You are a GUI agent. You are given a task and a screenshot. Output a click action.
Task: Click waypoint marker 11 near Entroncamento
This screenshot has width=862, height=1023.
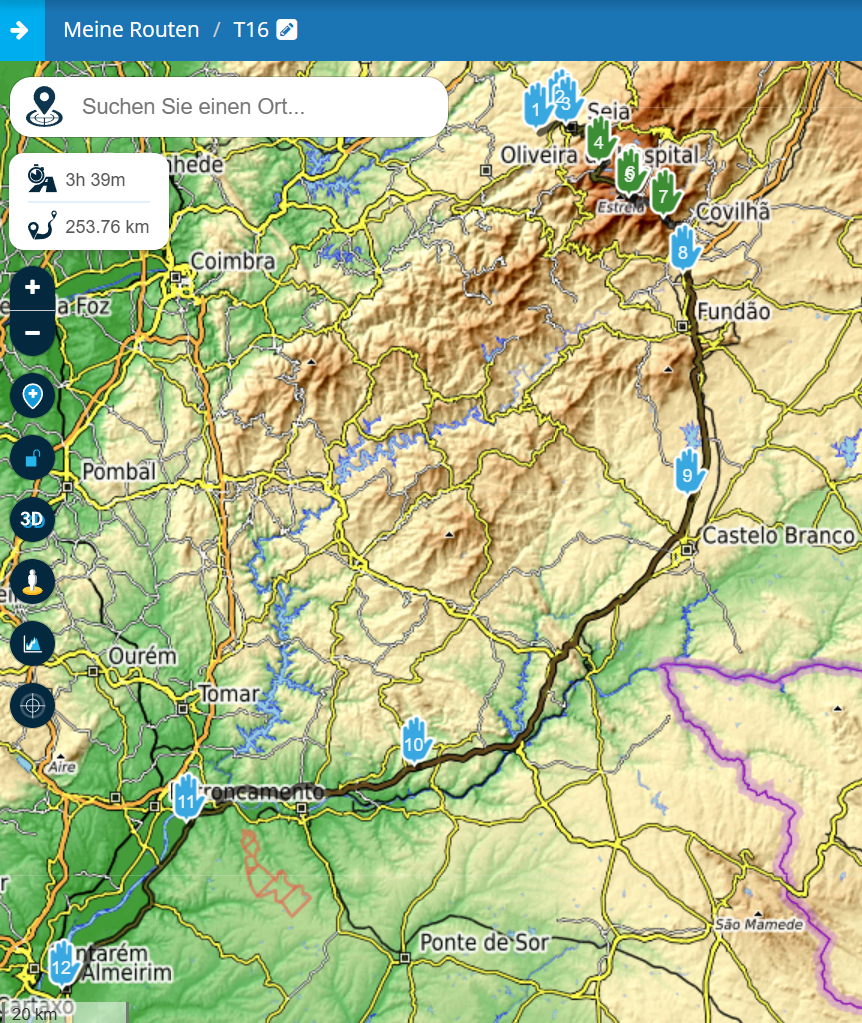tap(188, 797)
